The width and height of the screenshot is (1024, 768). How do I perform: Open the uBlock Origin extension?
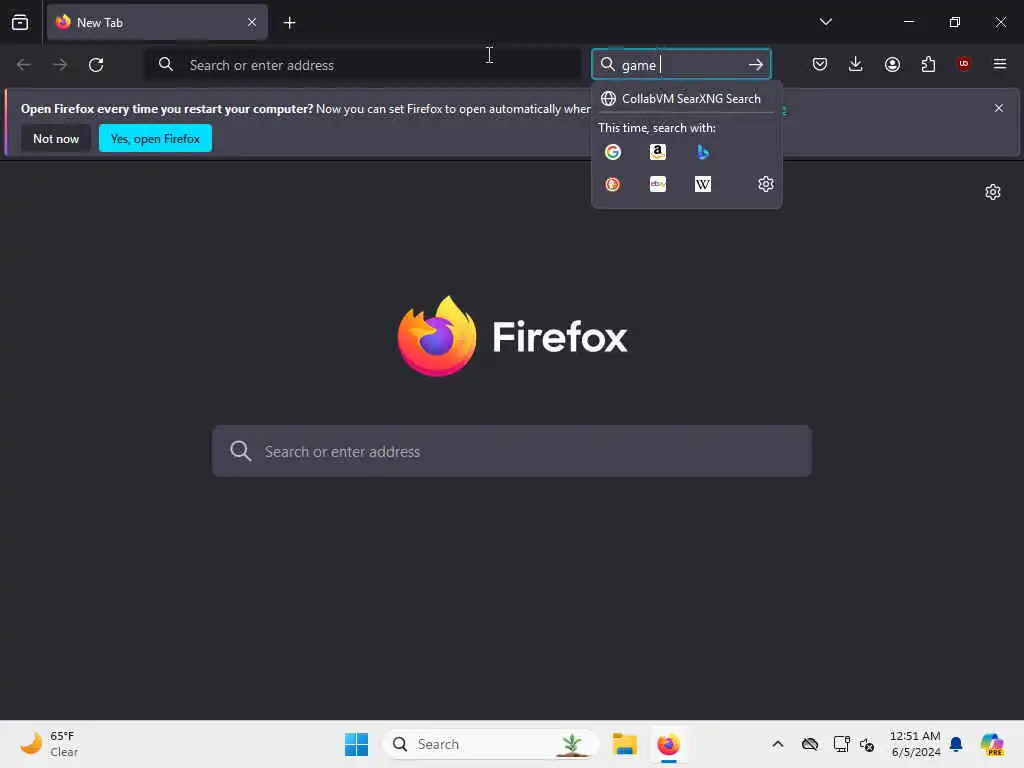click(963, 64)
